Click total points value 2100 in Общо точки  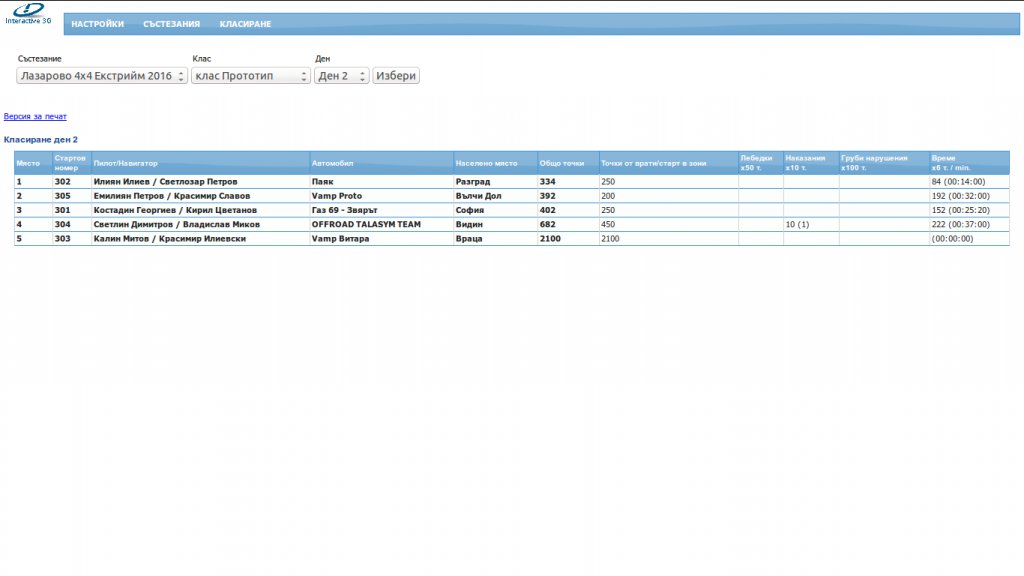[x=550, y=239]
